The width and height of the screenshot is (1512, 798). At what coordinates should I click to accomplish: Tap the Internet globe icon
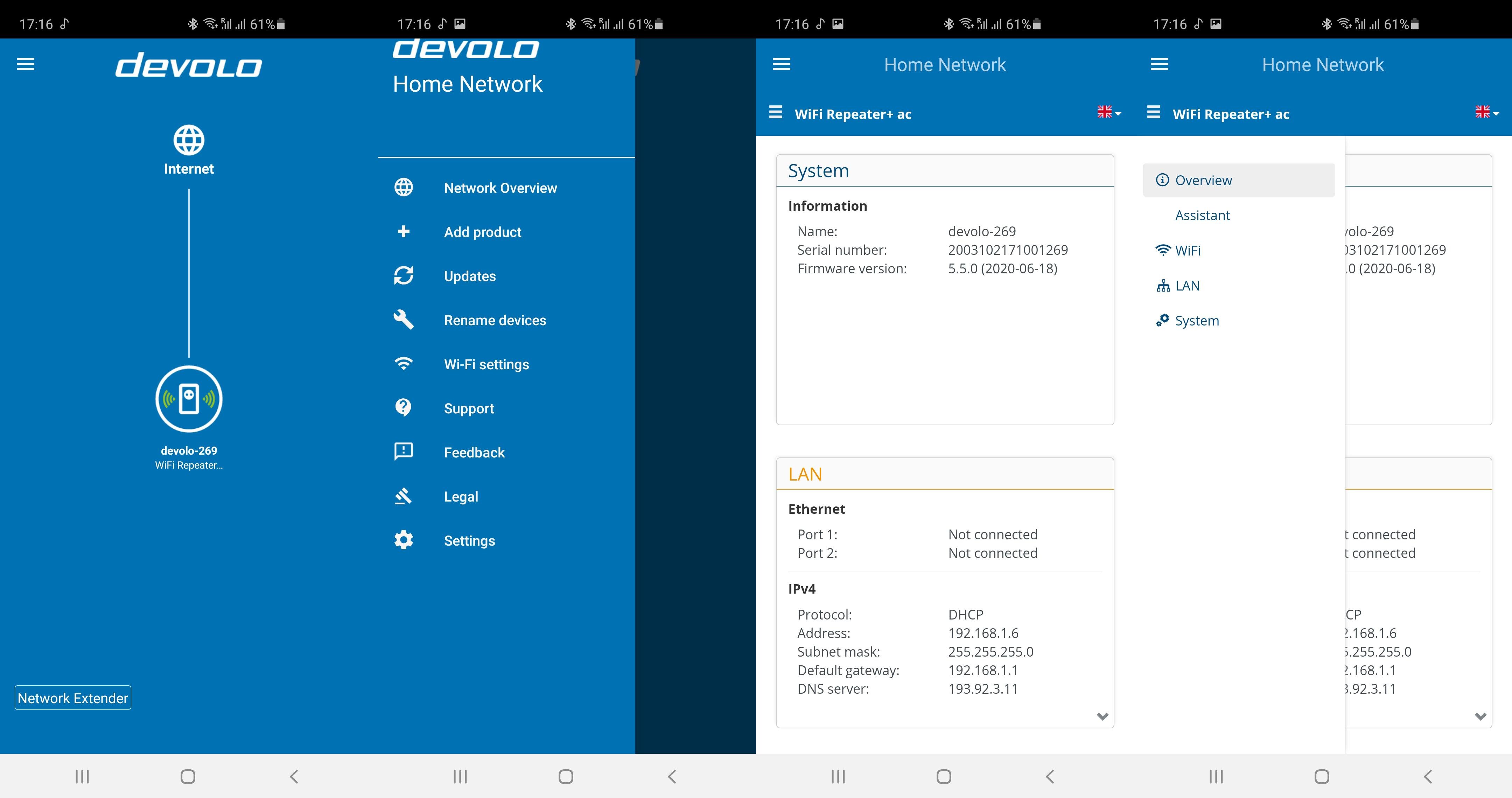point(188,140)
